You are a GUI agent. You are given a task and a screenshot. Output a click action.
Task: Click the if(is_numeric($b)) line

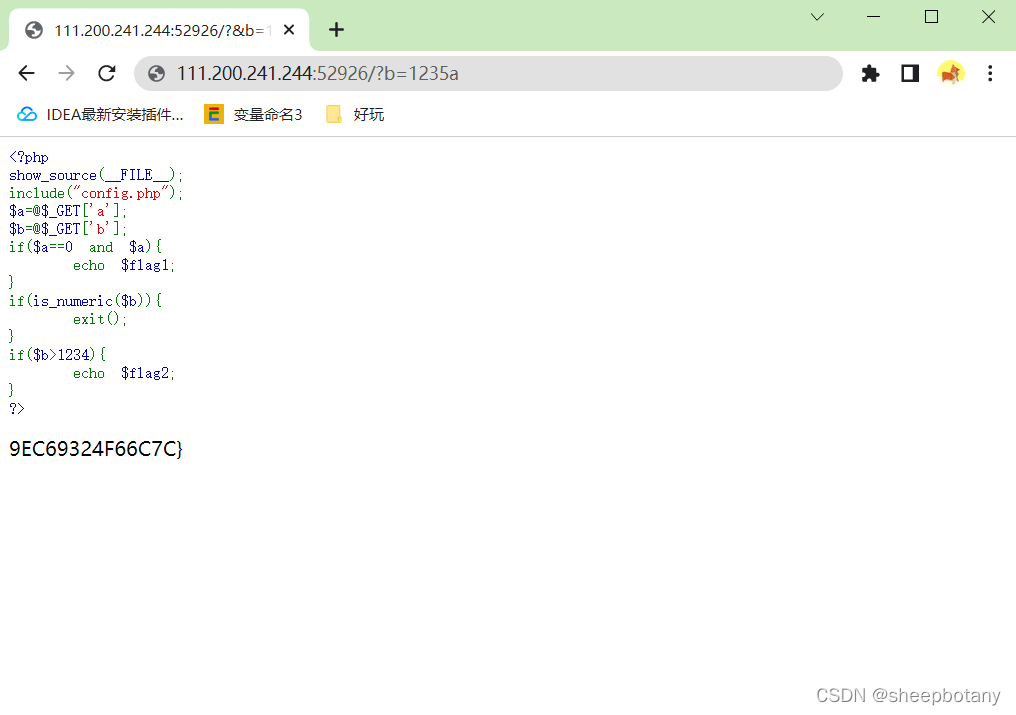[x=86, y=301]
